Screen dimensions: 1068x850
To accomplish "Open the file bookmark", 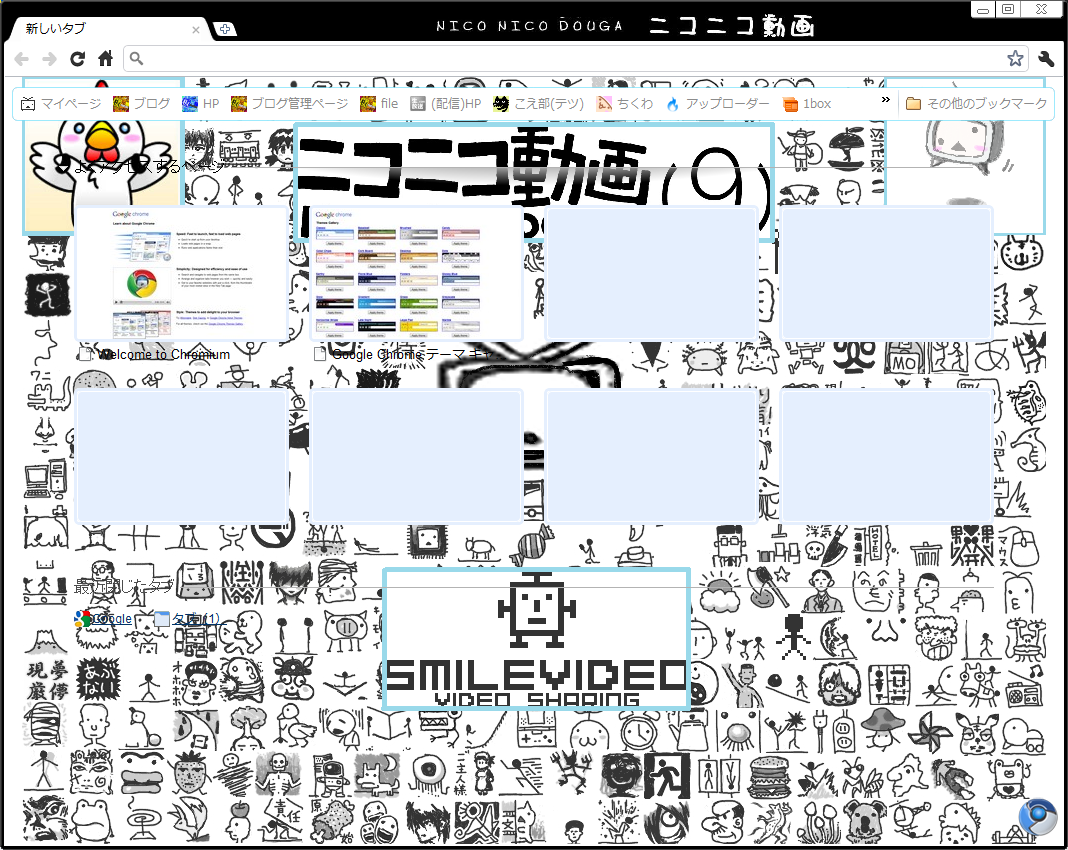I will click(x=379, y=104).
